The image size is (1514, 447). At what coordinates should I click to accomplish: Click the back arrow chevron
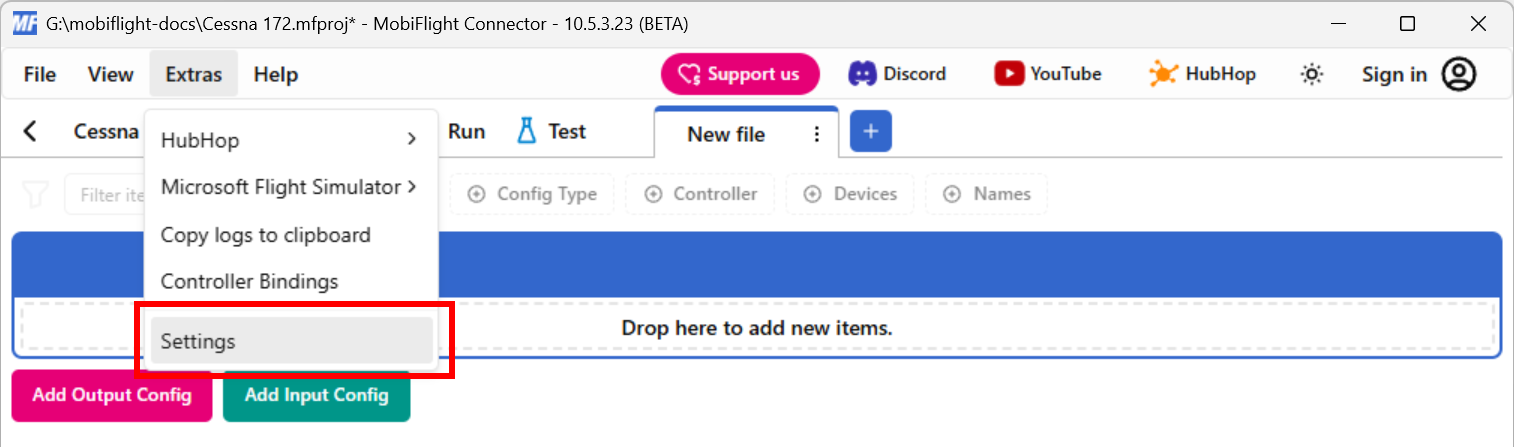[31, 131]
